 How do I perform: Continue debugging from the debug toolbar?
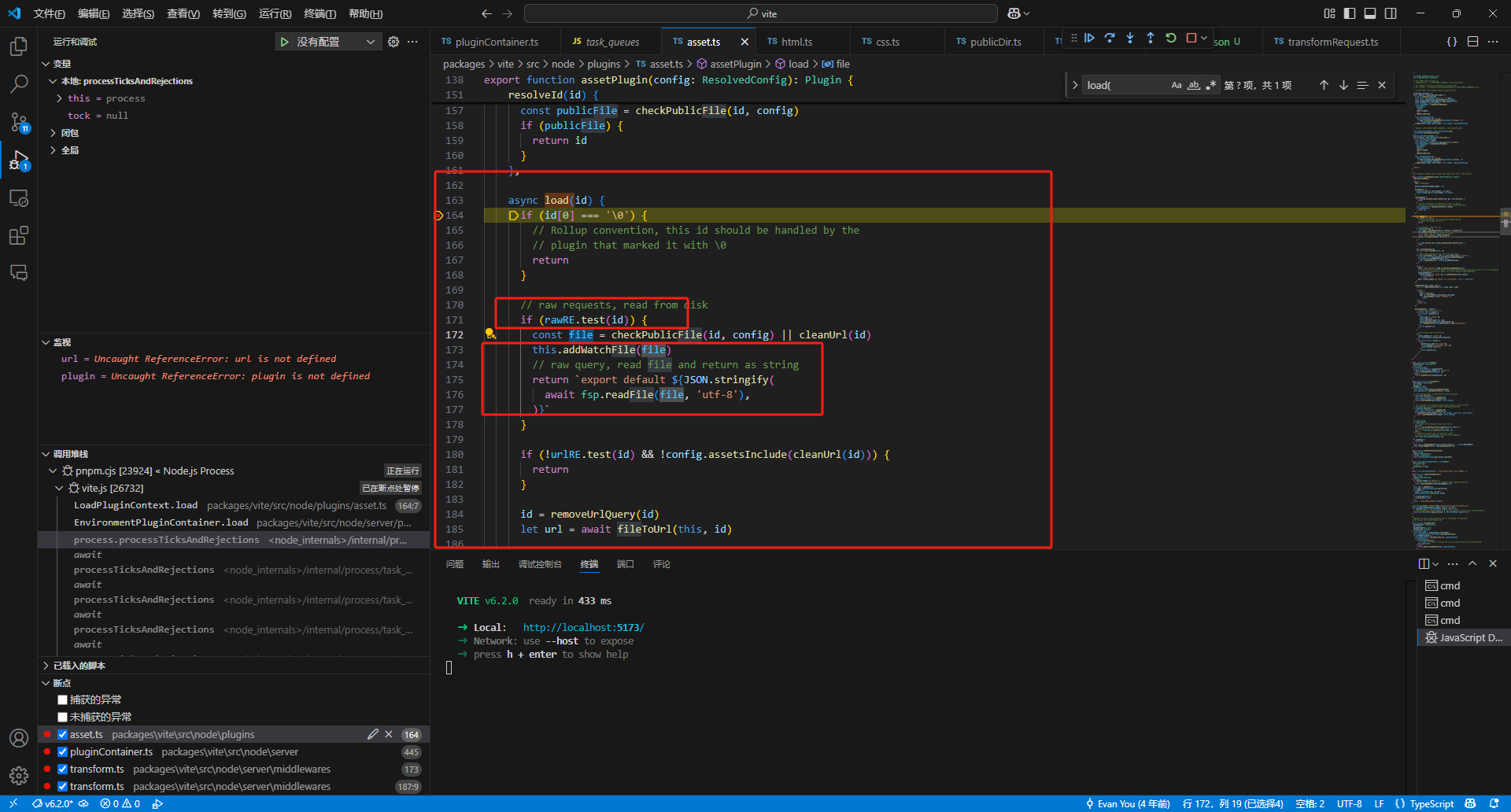1089,38
